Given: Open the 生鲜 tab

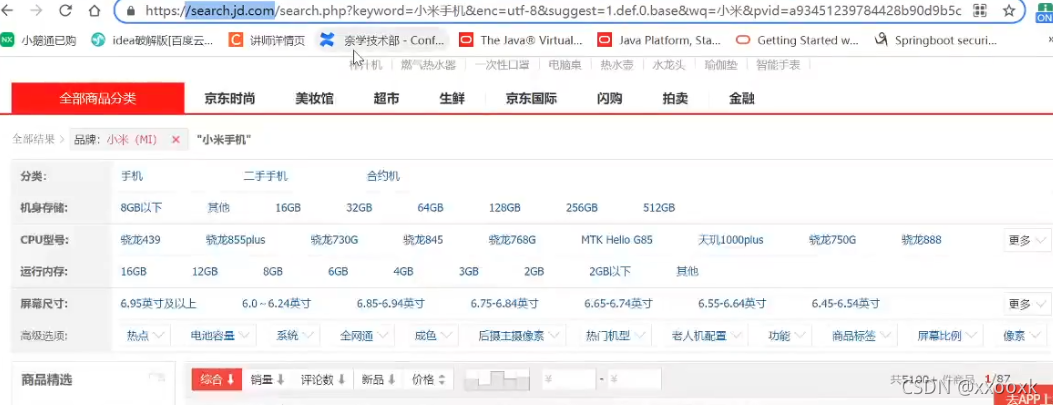Looking at the screenshot, I should click(452, 99).
